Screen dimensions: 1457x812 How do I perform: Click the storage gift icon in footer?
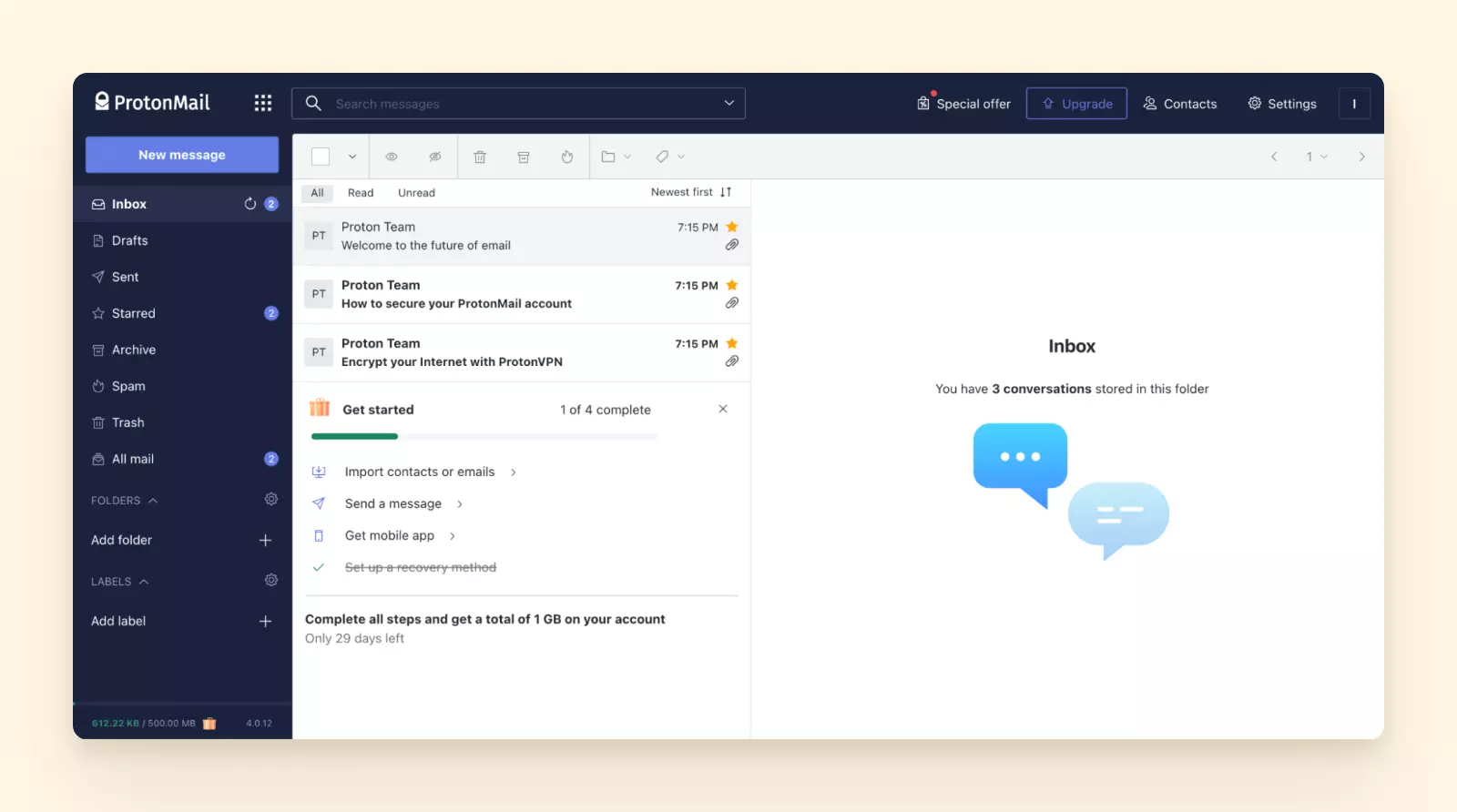click(x=209, y=723)
